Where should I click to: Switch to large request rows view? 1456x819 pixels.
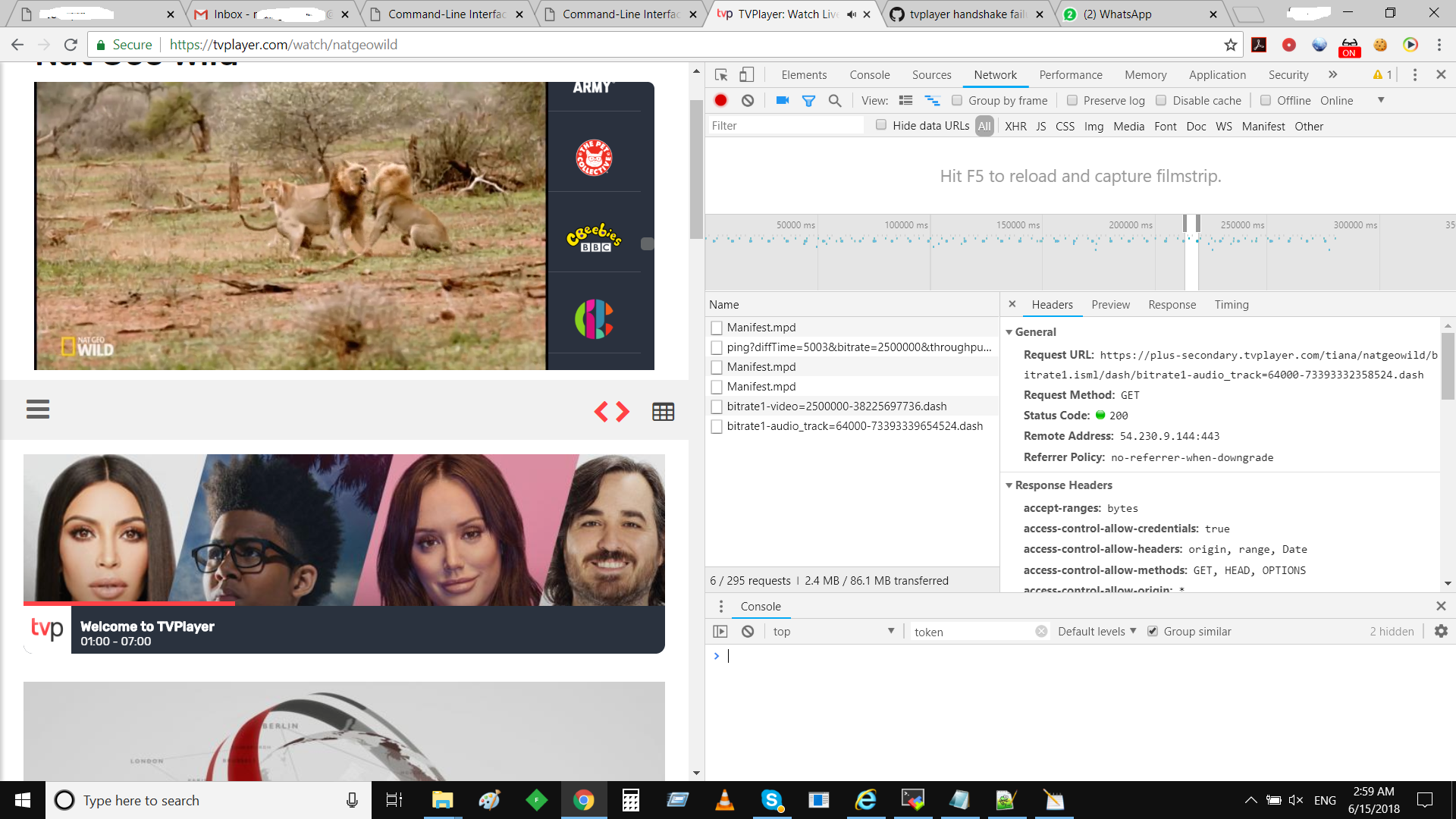[x=905, y=100]
